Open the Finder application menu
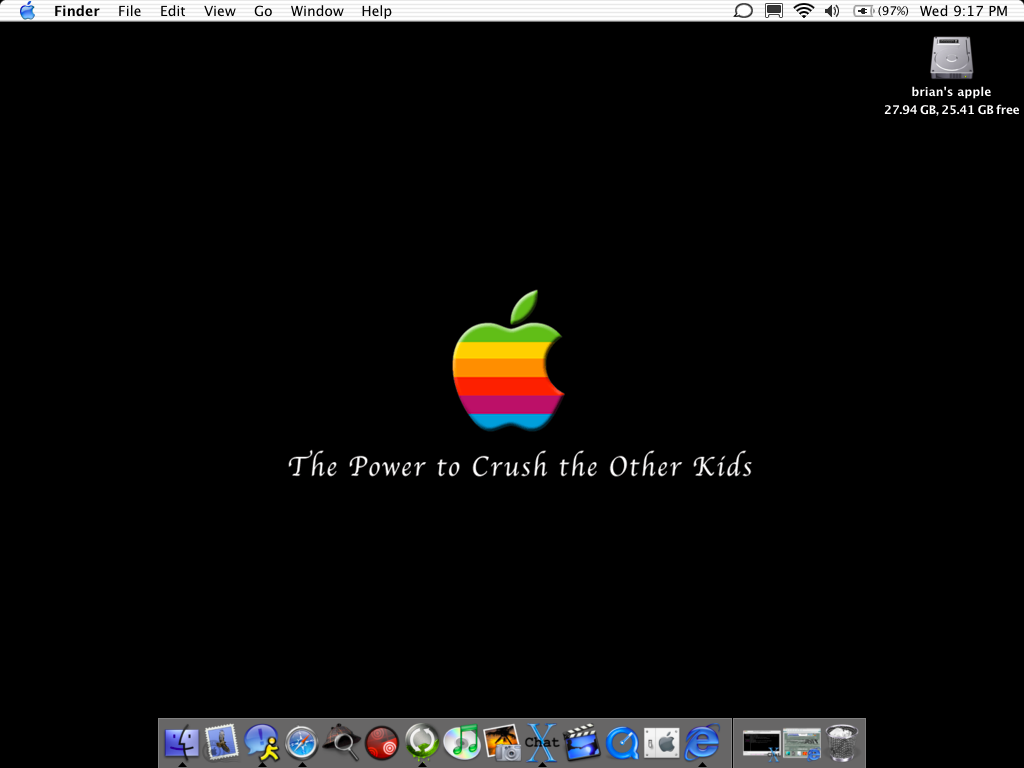The image size is (1024, 768). pyautogui.click(x=76, y=11)
